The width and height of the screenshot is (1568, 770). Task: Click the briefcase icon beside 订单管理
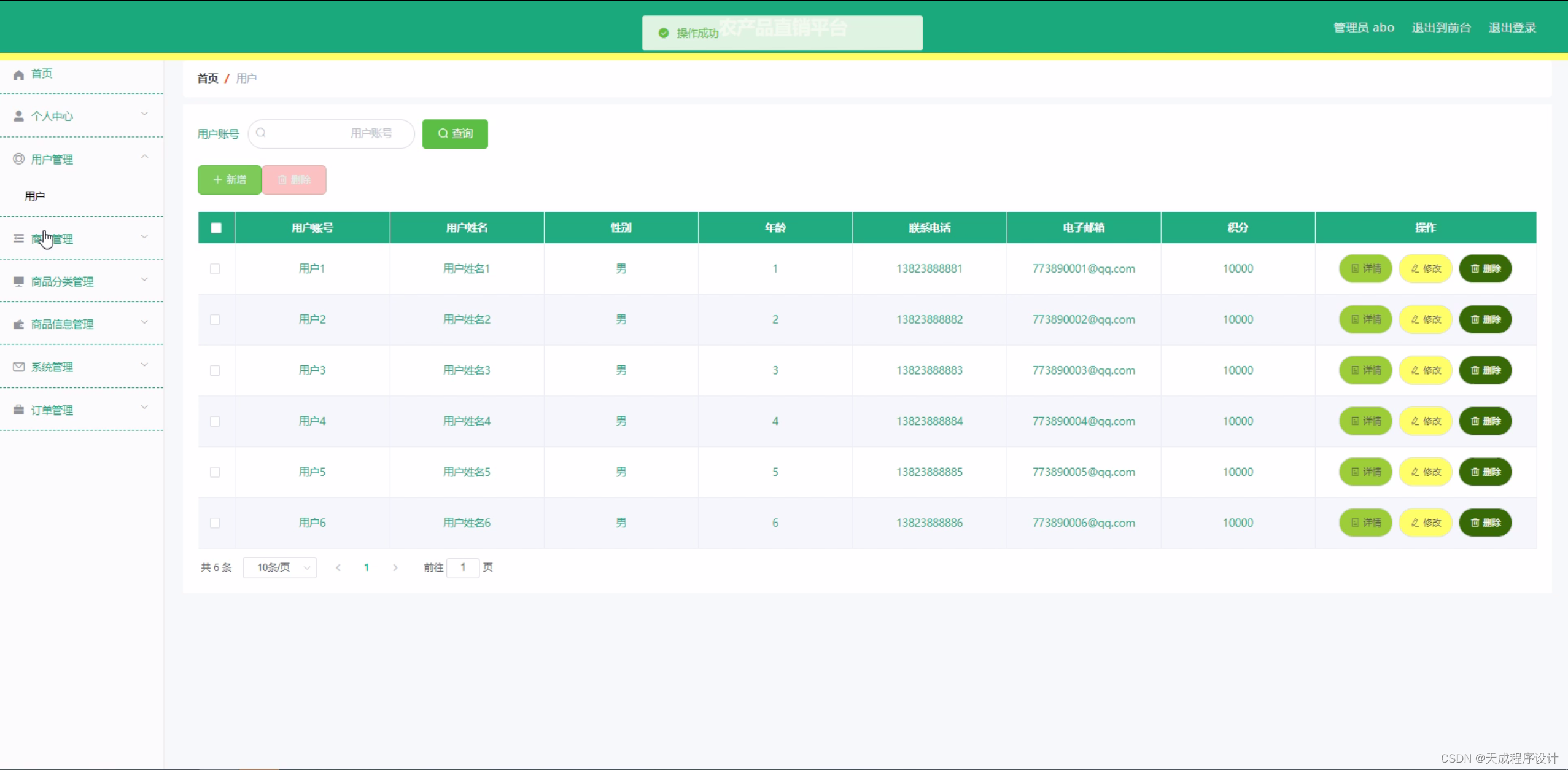point(18,410)
